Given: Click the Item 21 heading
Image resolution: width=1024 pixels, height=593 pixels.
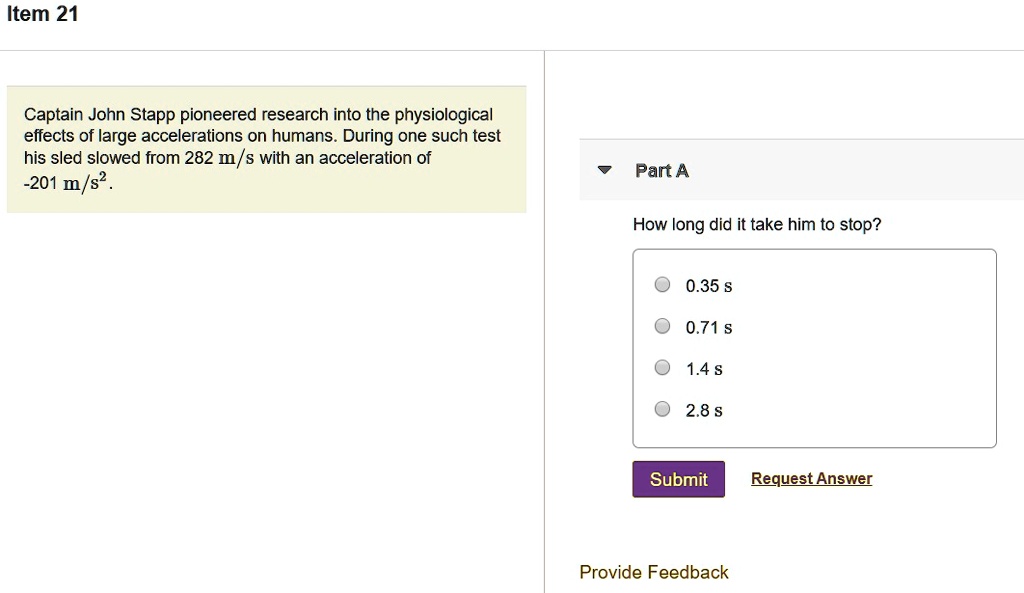Looking at the screenshot, I should coord(42,13).
